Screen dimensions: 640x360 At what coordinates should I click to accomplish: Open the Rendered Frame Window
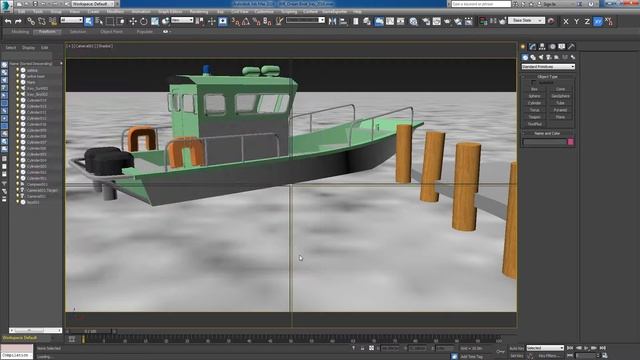point(436,21)
